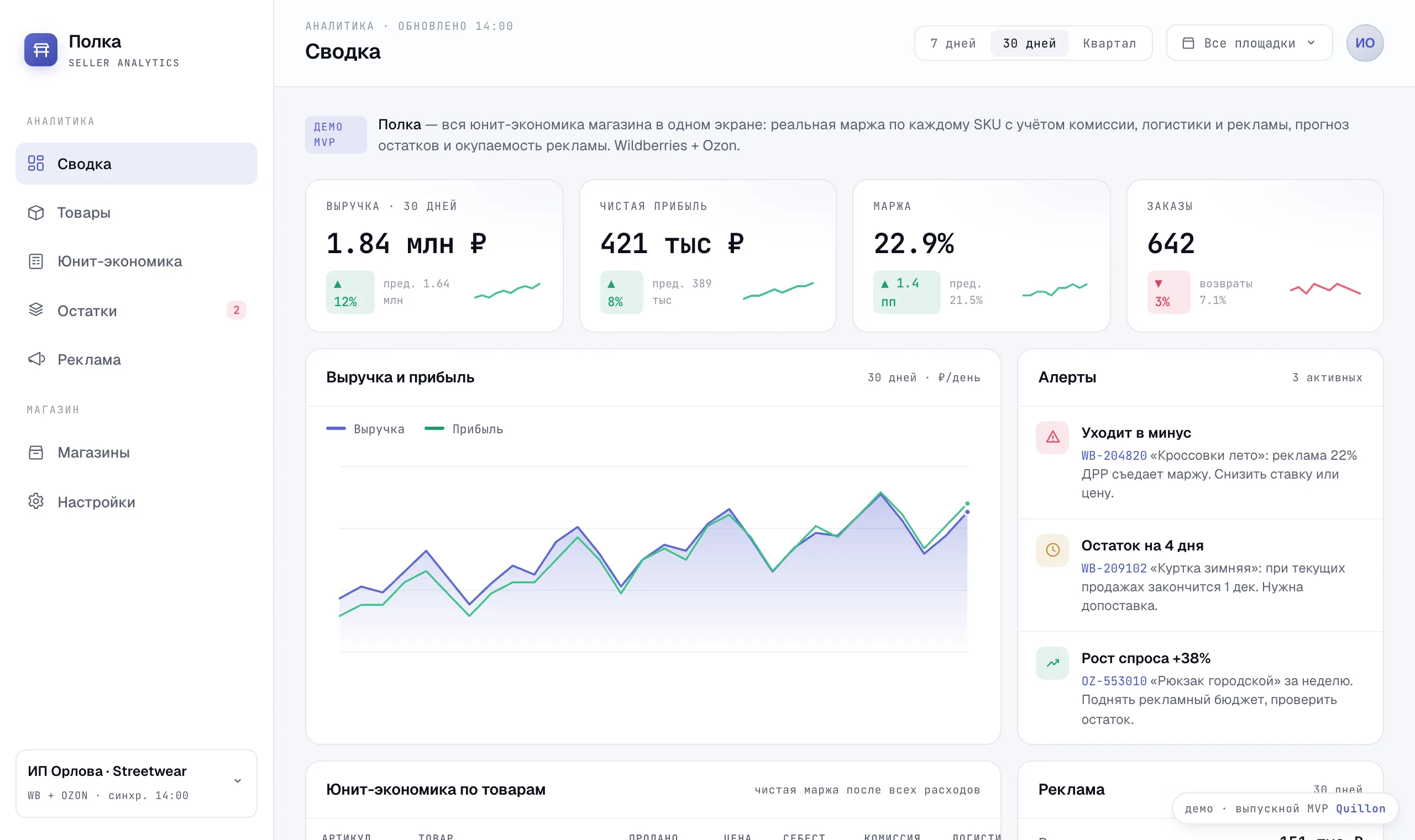Click the clock icon for Остаток на 4 дня
1415x840 pixels.
1052,550
